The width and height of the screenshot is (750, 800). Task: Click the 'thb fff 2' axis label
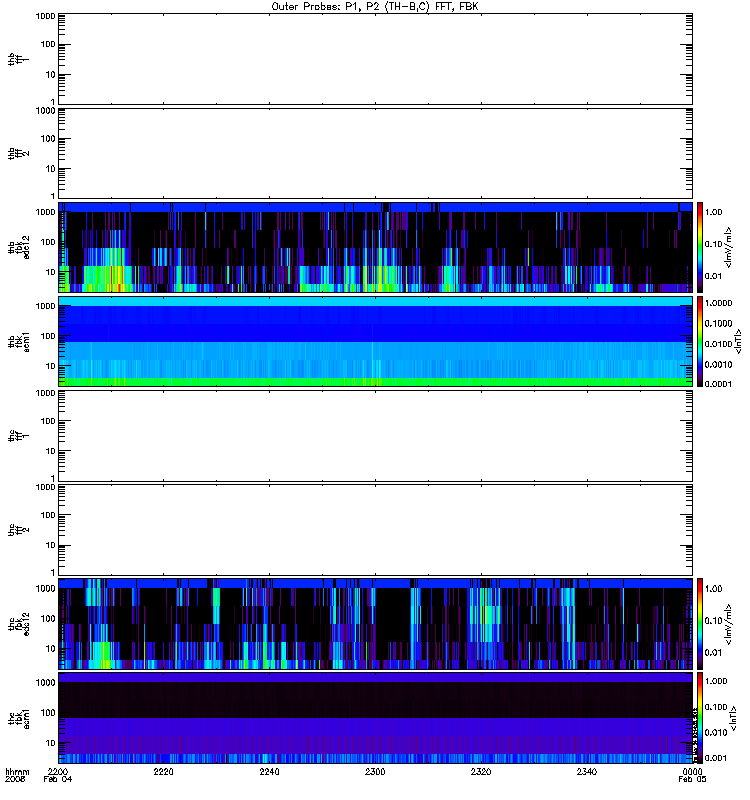pos(18,153)
